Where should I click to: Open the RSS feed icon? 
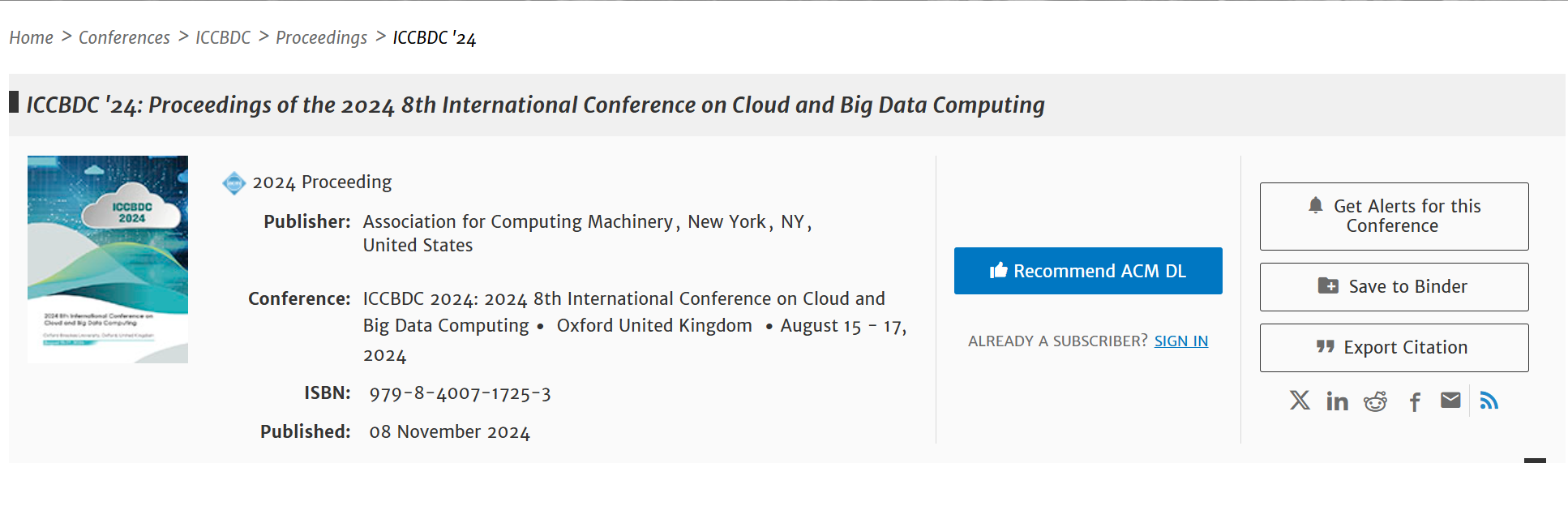pyautogui.click(x=1489, y=401)
